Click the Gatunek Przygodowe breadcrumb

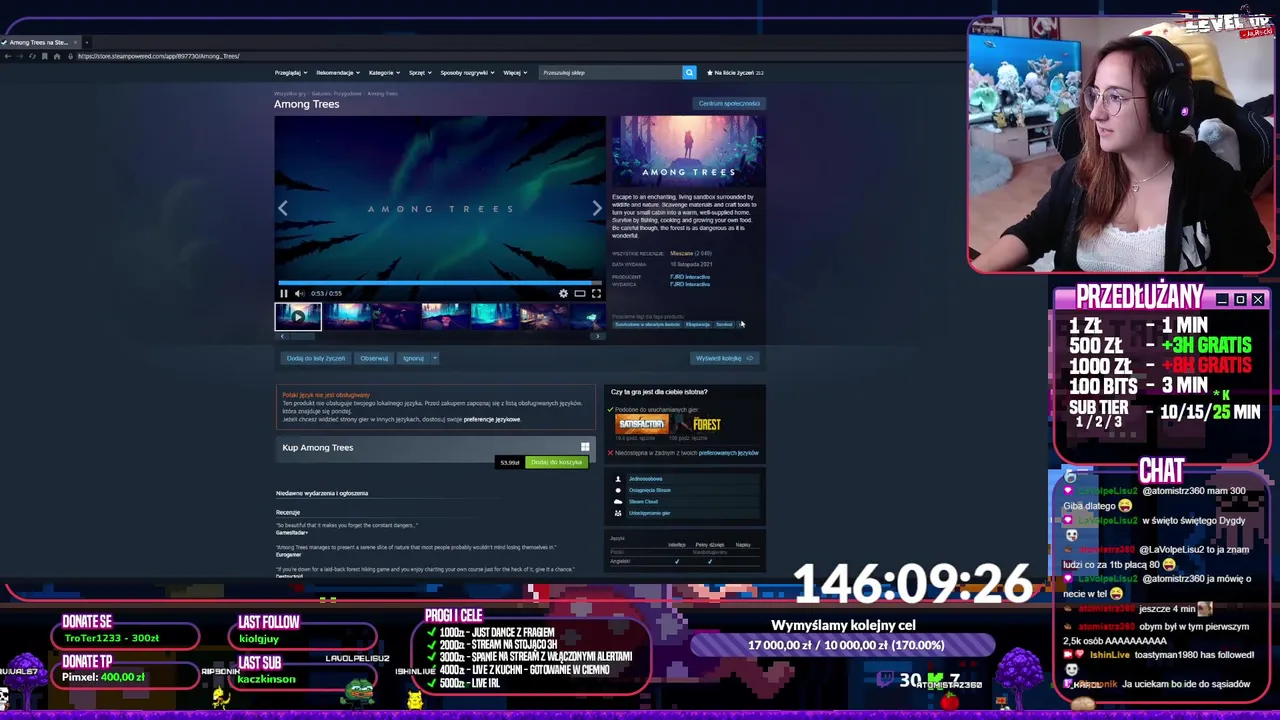click(x=336, y=93)
